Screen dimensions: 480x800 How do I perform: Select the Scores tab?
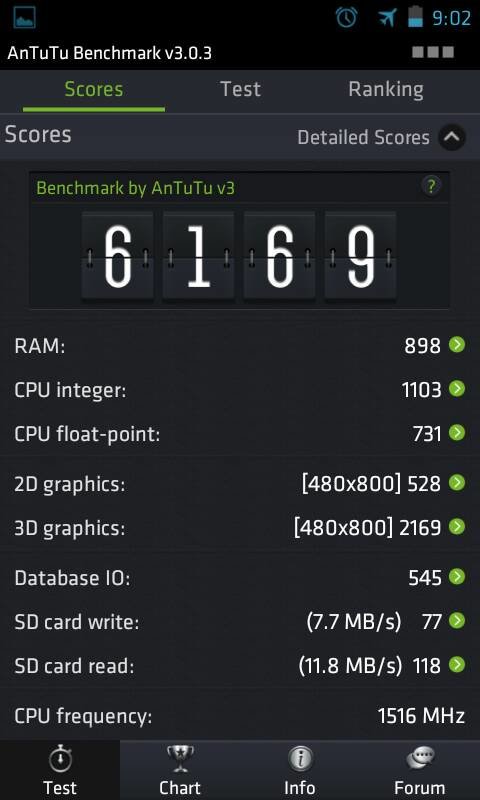(x=94, y=89)
